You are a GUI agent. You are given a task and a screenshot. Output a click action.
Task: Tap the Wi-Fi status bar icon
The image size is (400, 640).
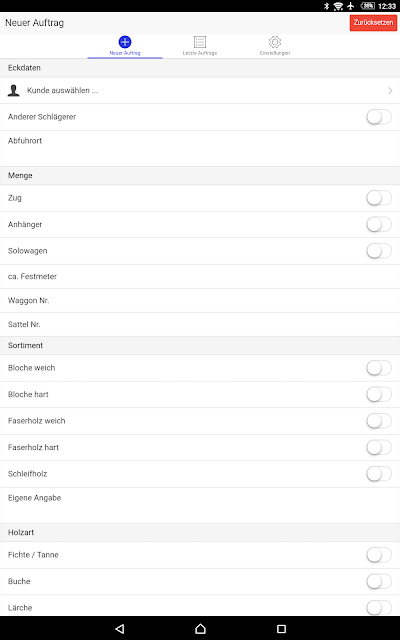(x=338, y=6)
